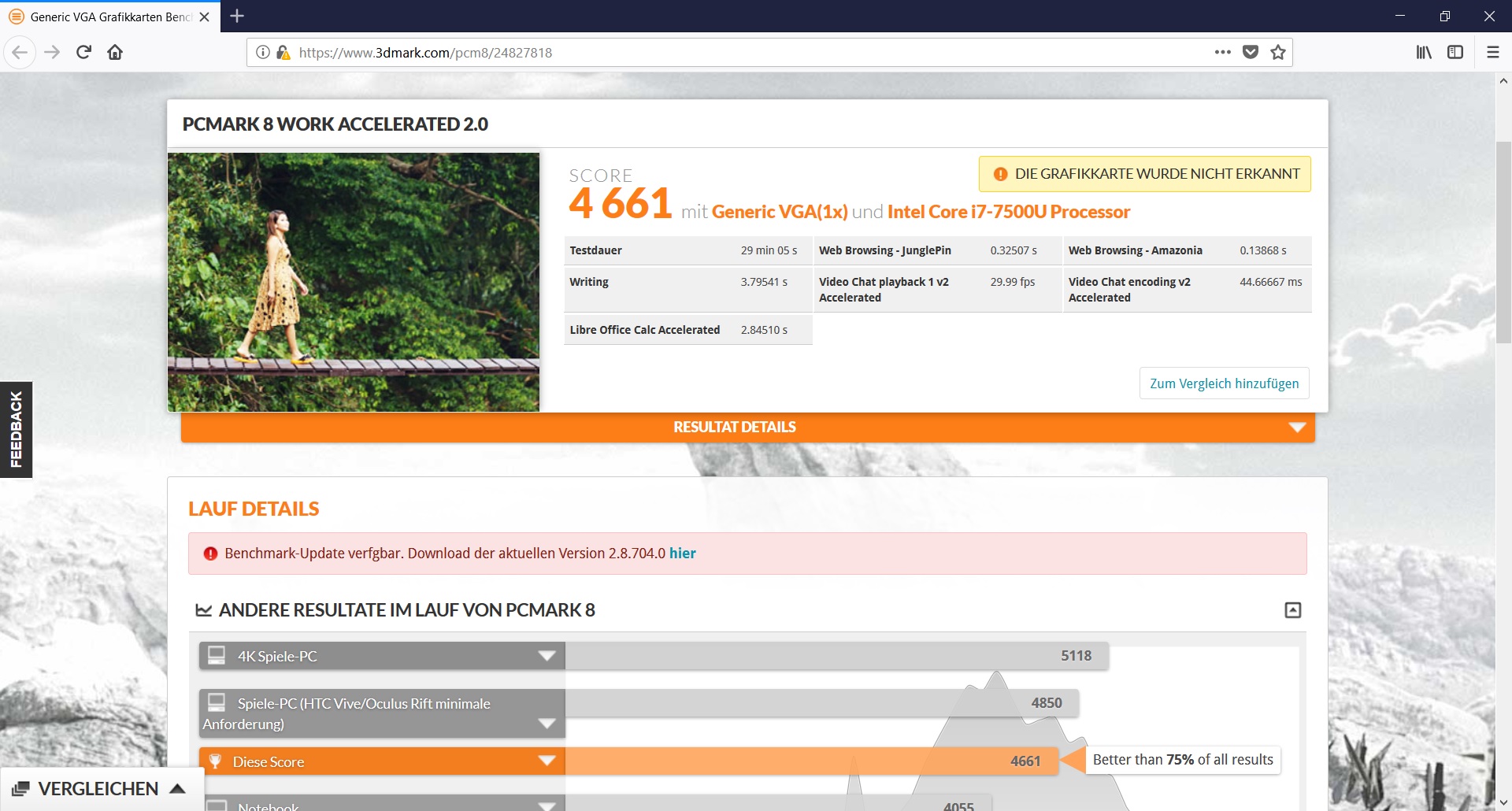The image size is (1512, 811).
Task: Click the padlock warning icon in address bar
Action: [283, 53]
